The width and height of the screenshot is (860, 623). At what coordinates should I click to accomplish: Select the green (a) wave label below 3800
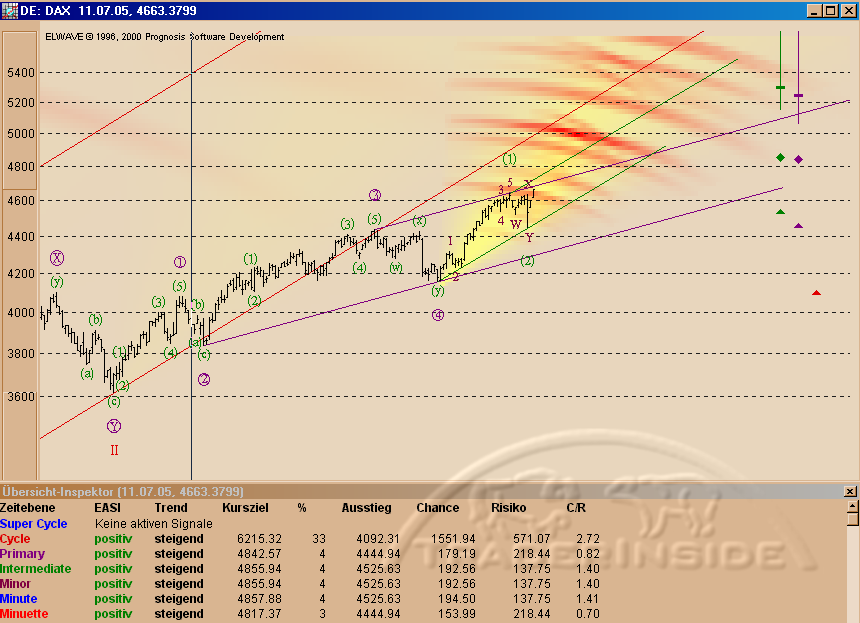click(x=87, y=373)
